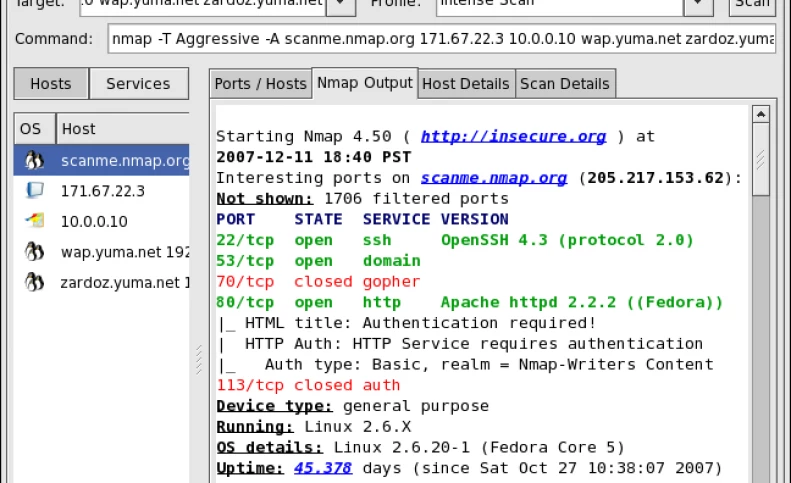Click 'Apache httpd 2.2.2 ((Fedora))' version text
791x483 pixels.
point(582,302)
